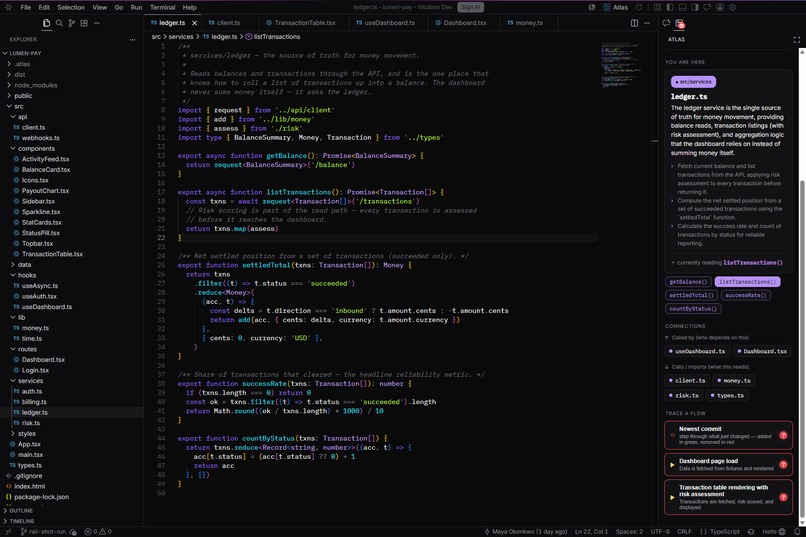The height and width of the screenshot is (537, 806).
Task: Click Spaces: 2 indentation setting
Action: [x=629, y=532]
